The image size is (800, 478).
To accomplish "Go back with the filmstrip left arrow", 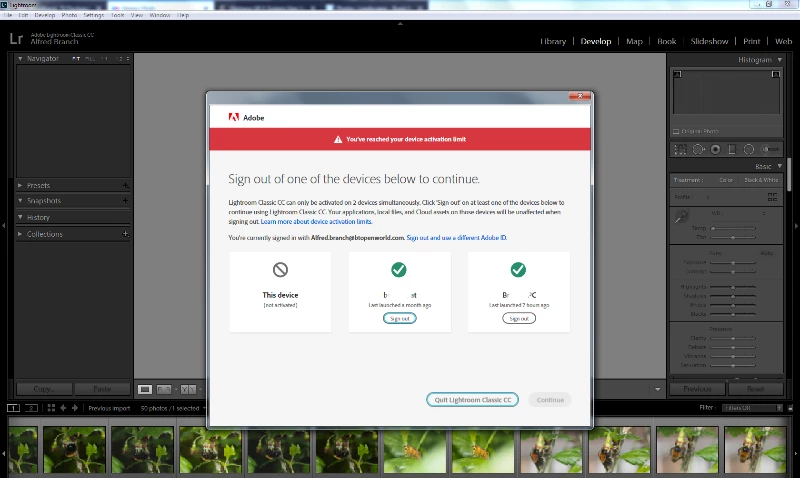I will [63, 408].
